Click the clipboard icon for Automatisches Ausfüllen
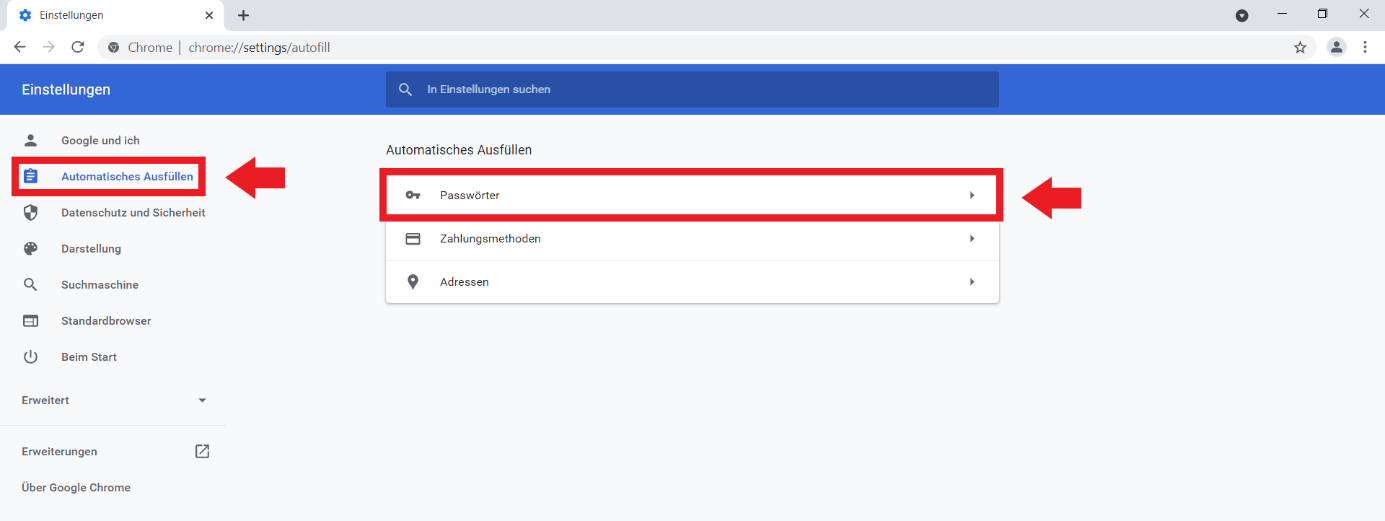1385x521 pixels. click(x=30, y=177)
